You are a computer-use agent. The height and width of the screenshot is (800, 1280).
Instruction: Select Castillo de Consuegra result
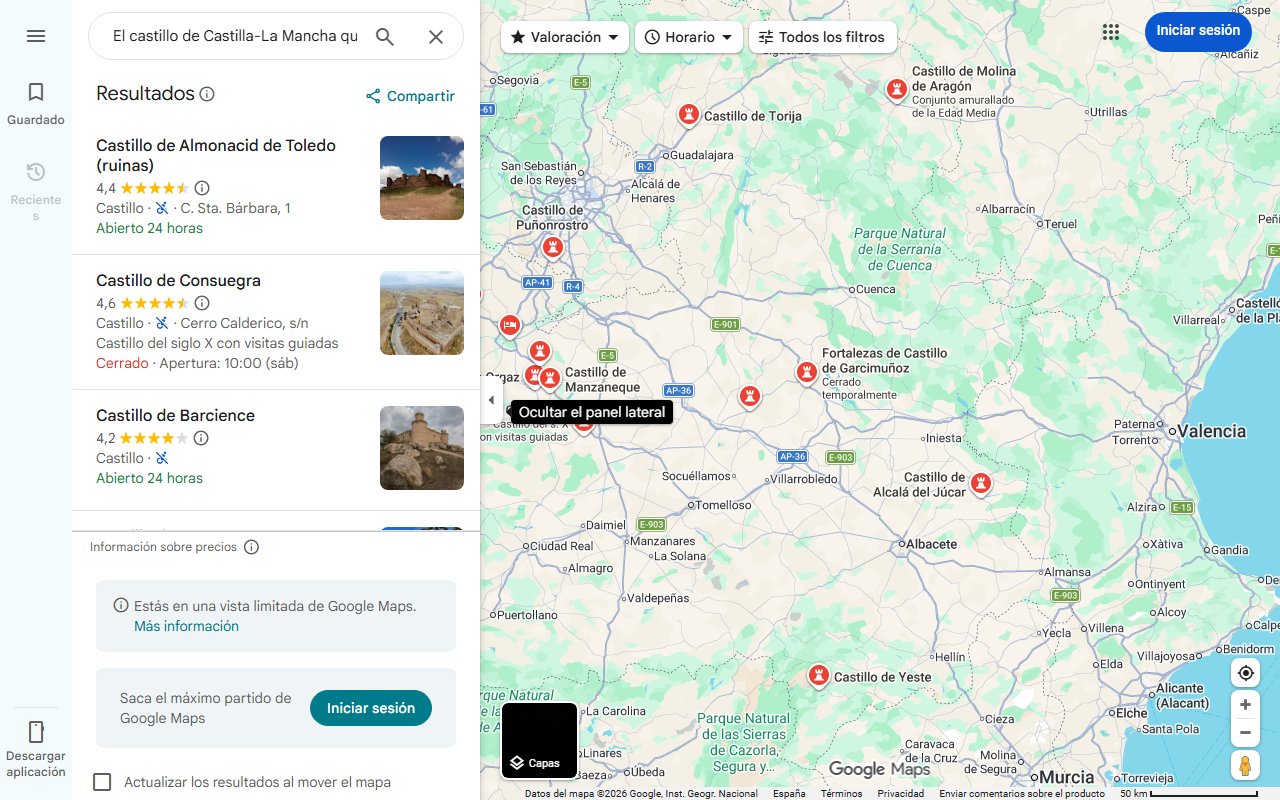(x=178, y=281)
